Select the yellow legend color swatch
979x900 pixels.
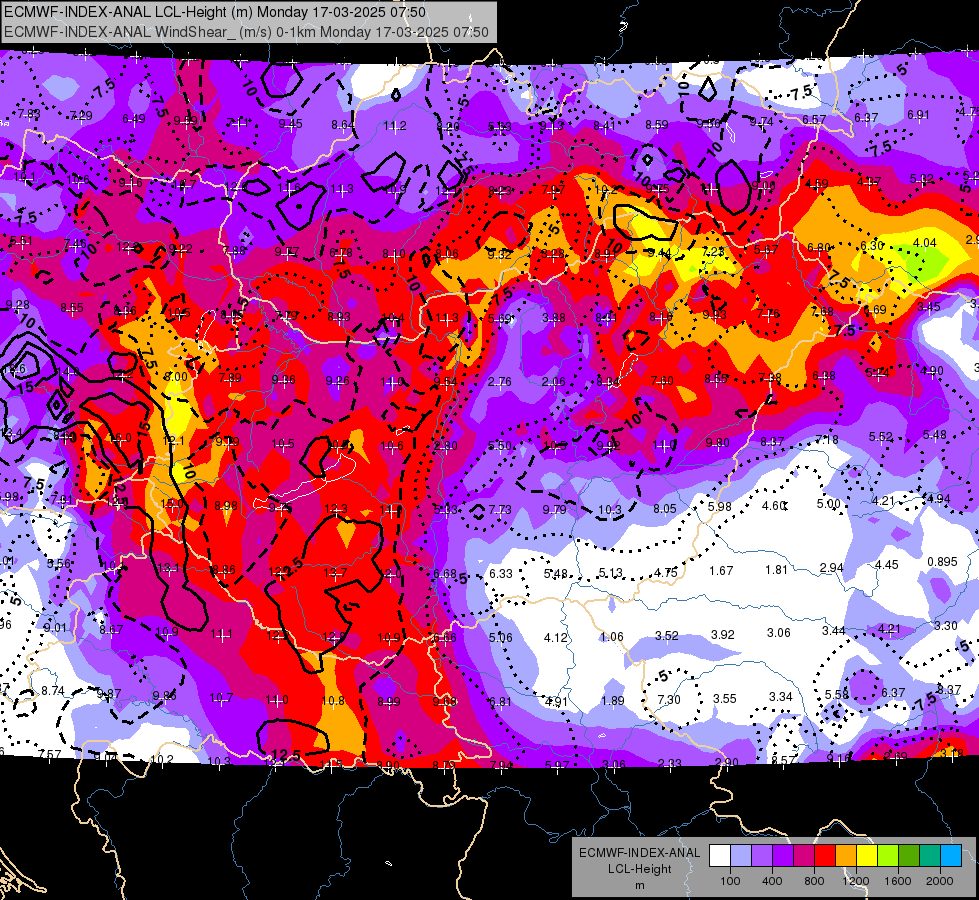pos(867,855)
